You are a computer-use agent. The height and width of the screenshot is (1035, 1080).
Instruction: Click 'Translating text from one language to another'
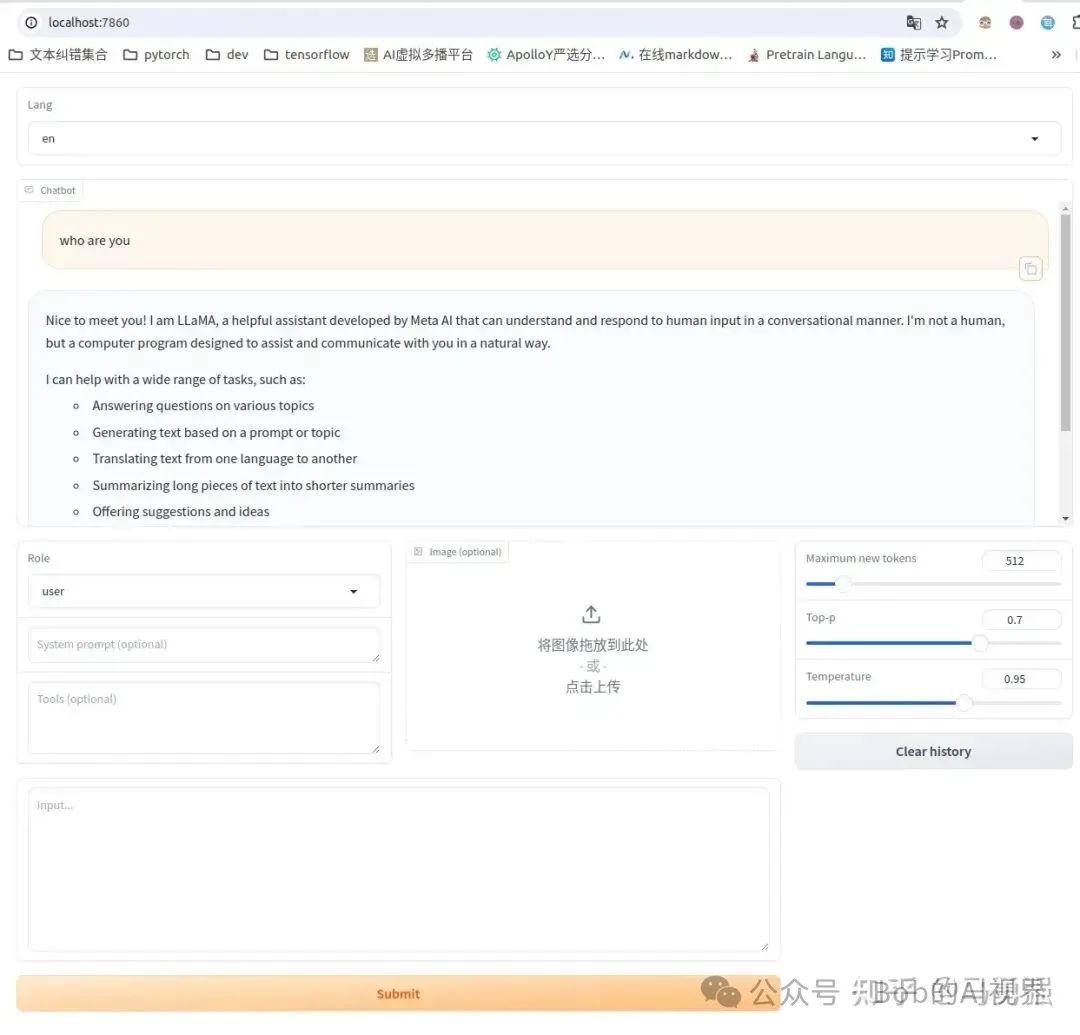tap(225, 459)
